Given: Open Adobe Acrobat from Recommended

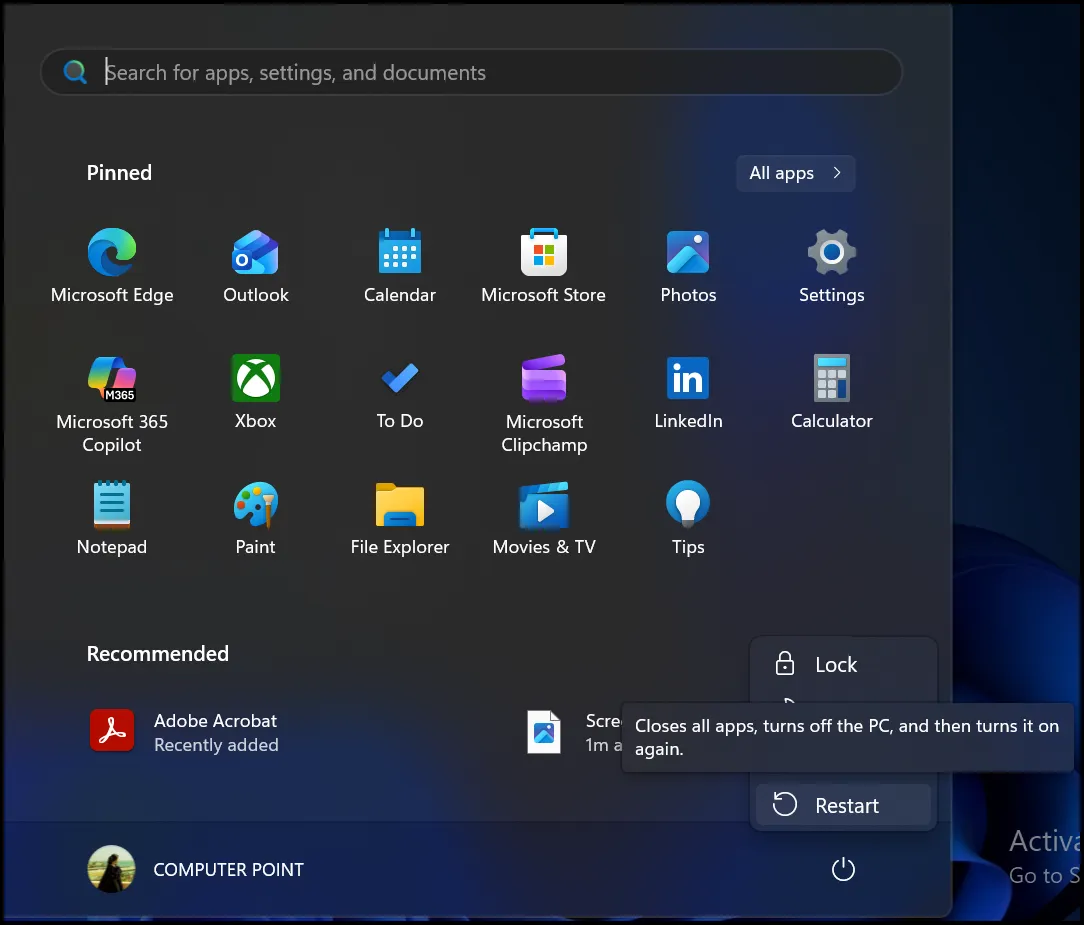Looking at the screenshot, I should [x=184, y=732].
